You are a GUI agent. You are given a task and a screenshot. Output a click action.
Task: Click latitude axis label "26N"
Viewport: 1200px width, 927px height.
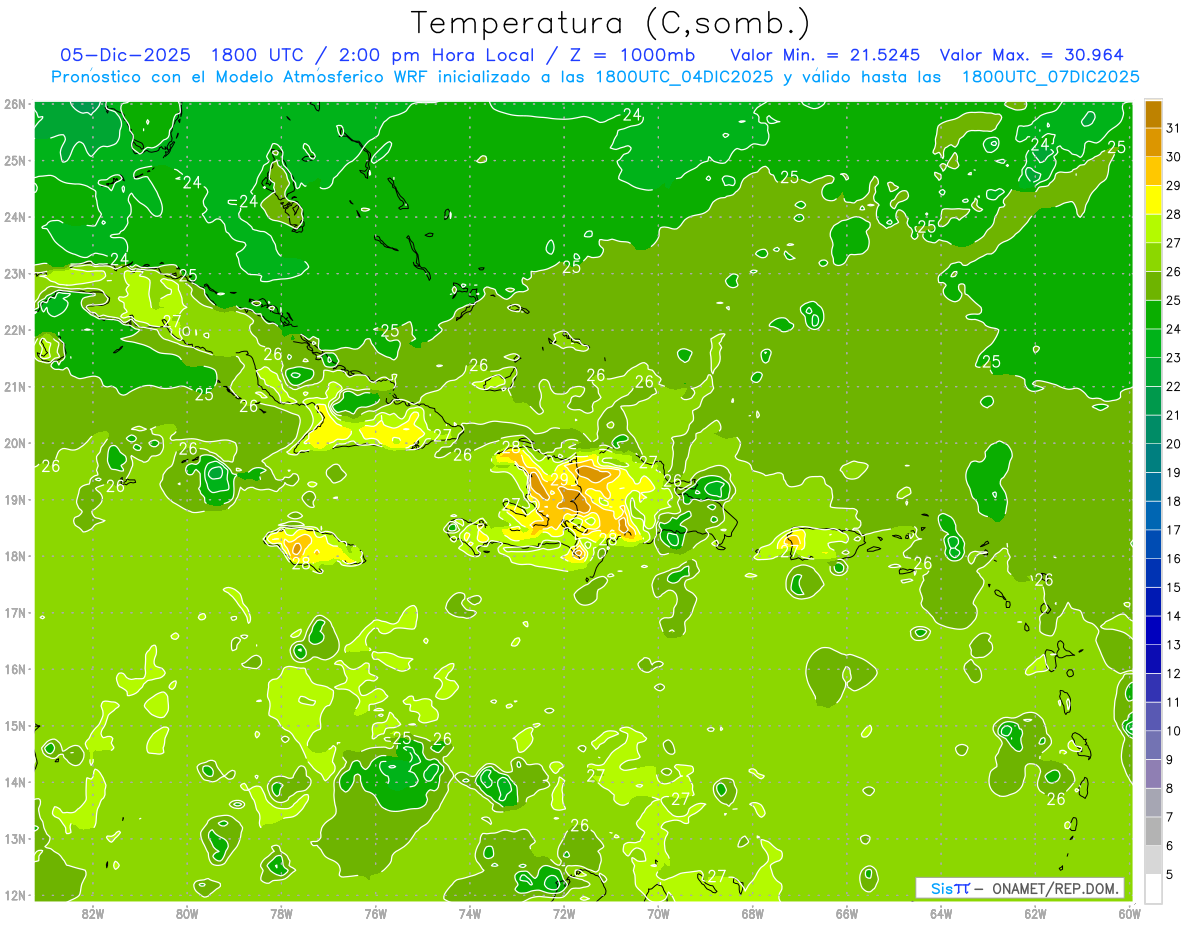[15, 104]
